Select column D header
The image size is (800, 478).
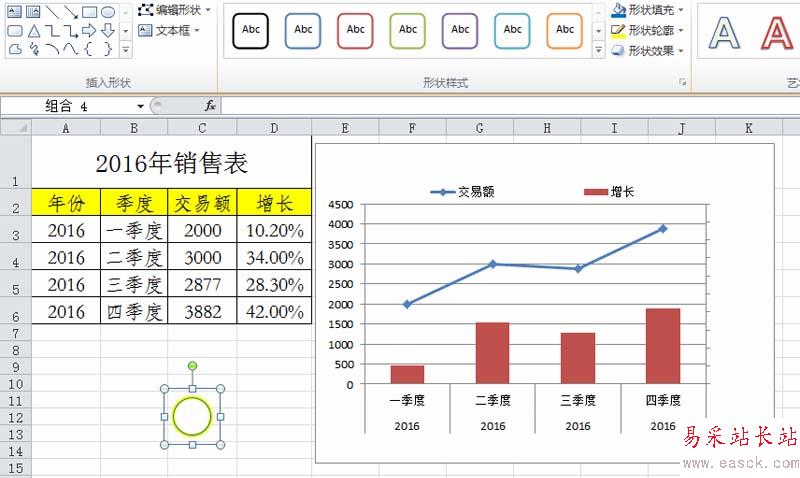(274, 128)
